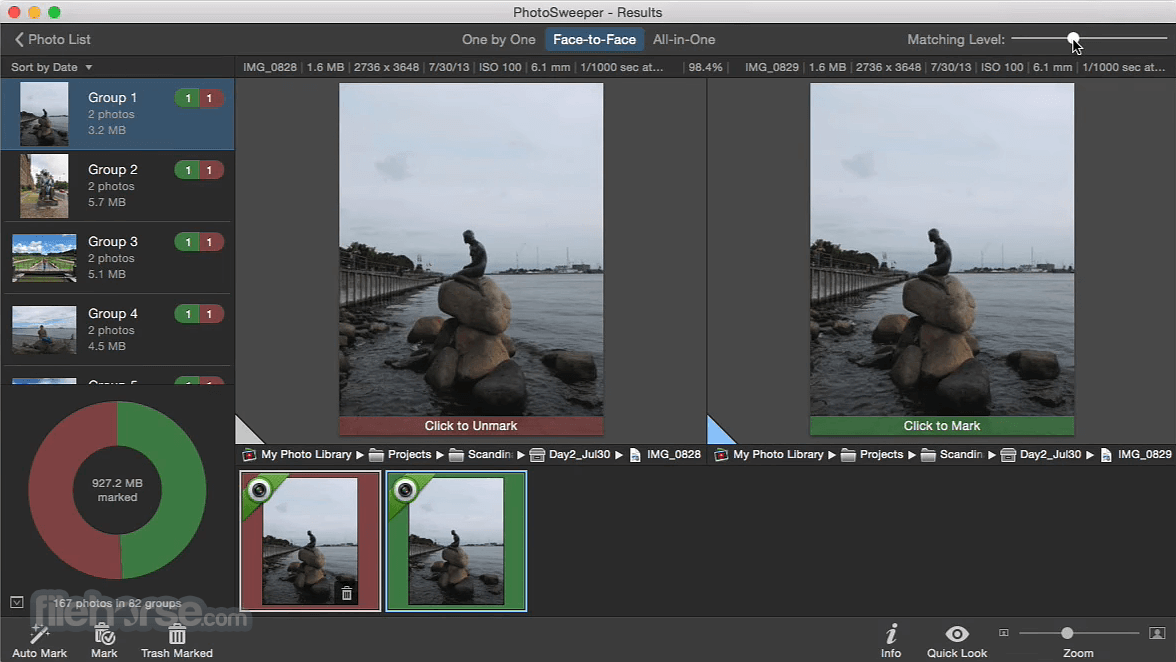Screen dimensions: 1176x662
Task: Click Scandin folder in left path bar
Action: 481,454
